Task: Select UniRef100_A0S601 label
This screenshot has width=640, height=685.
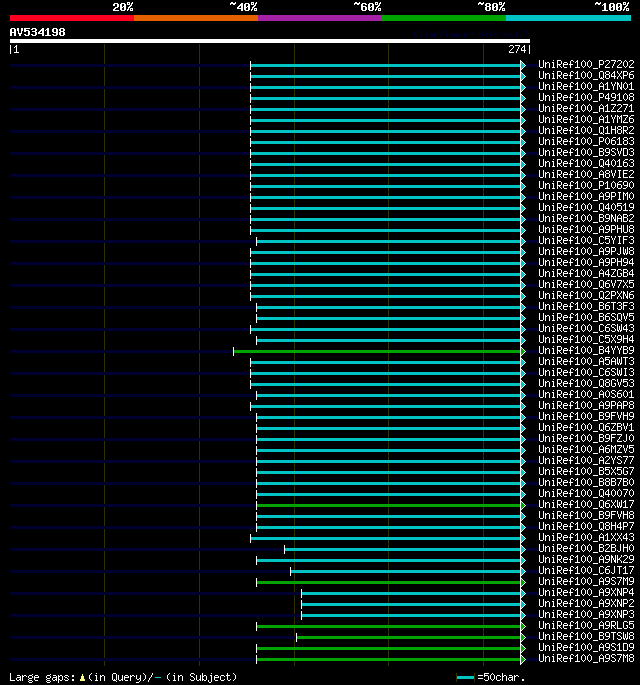Action: point(586,394)
